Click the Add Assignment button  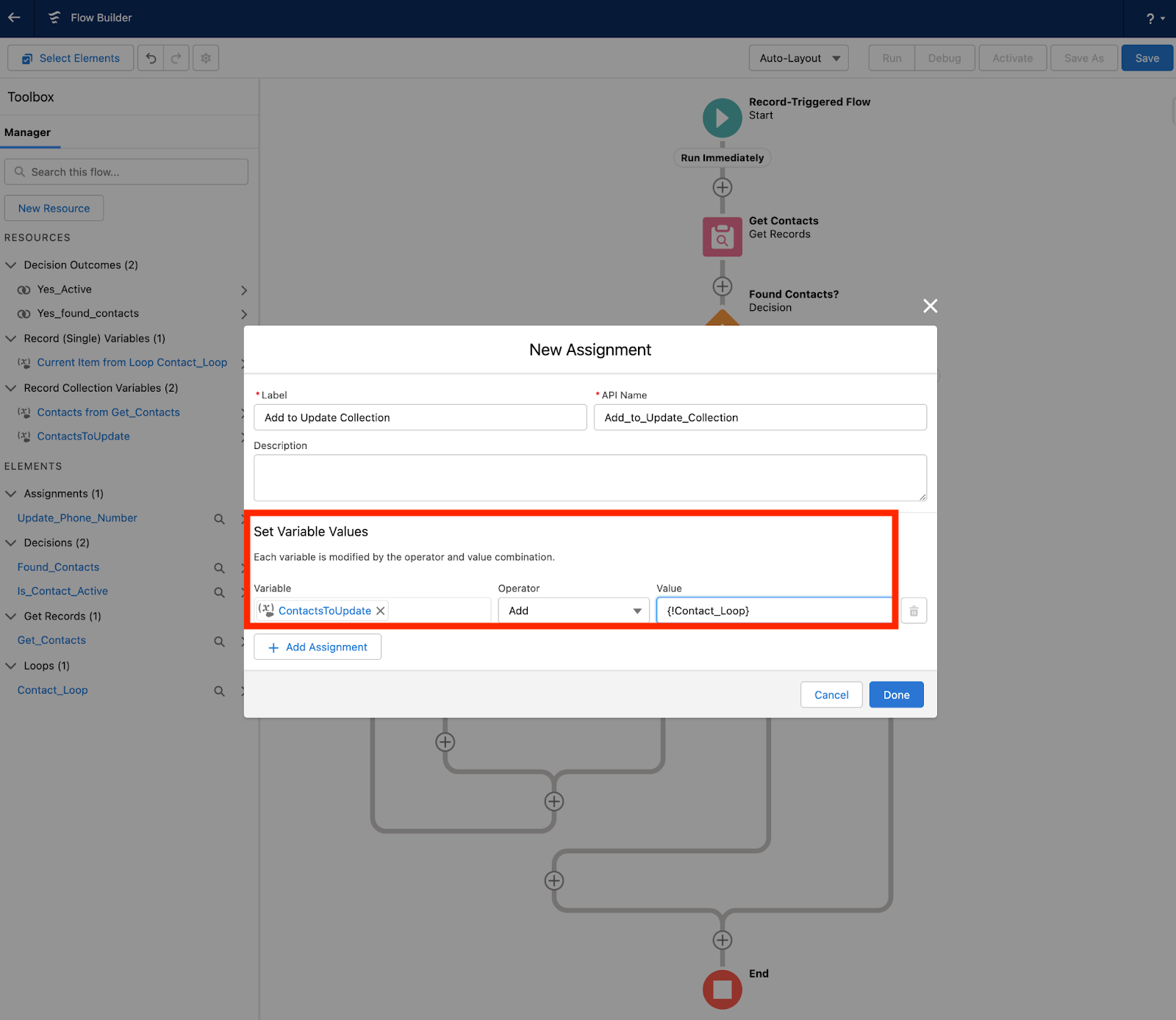point(317,647)
